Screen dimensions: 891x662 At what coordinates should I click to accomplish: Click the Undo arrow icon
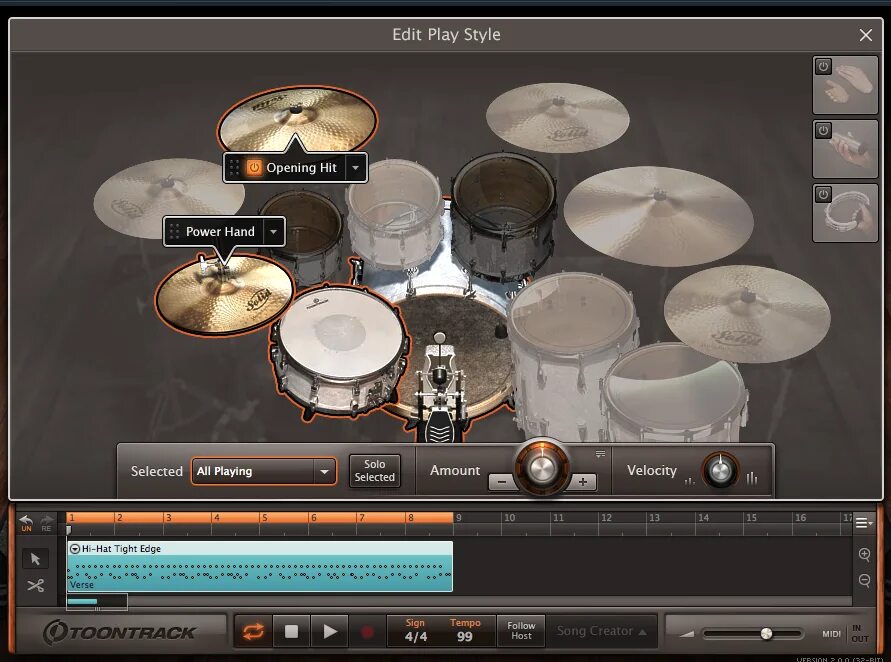click(24, 518)
